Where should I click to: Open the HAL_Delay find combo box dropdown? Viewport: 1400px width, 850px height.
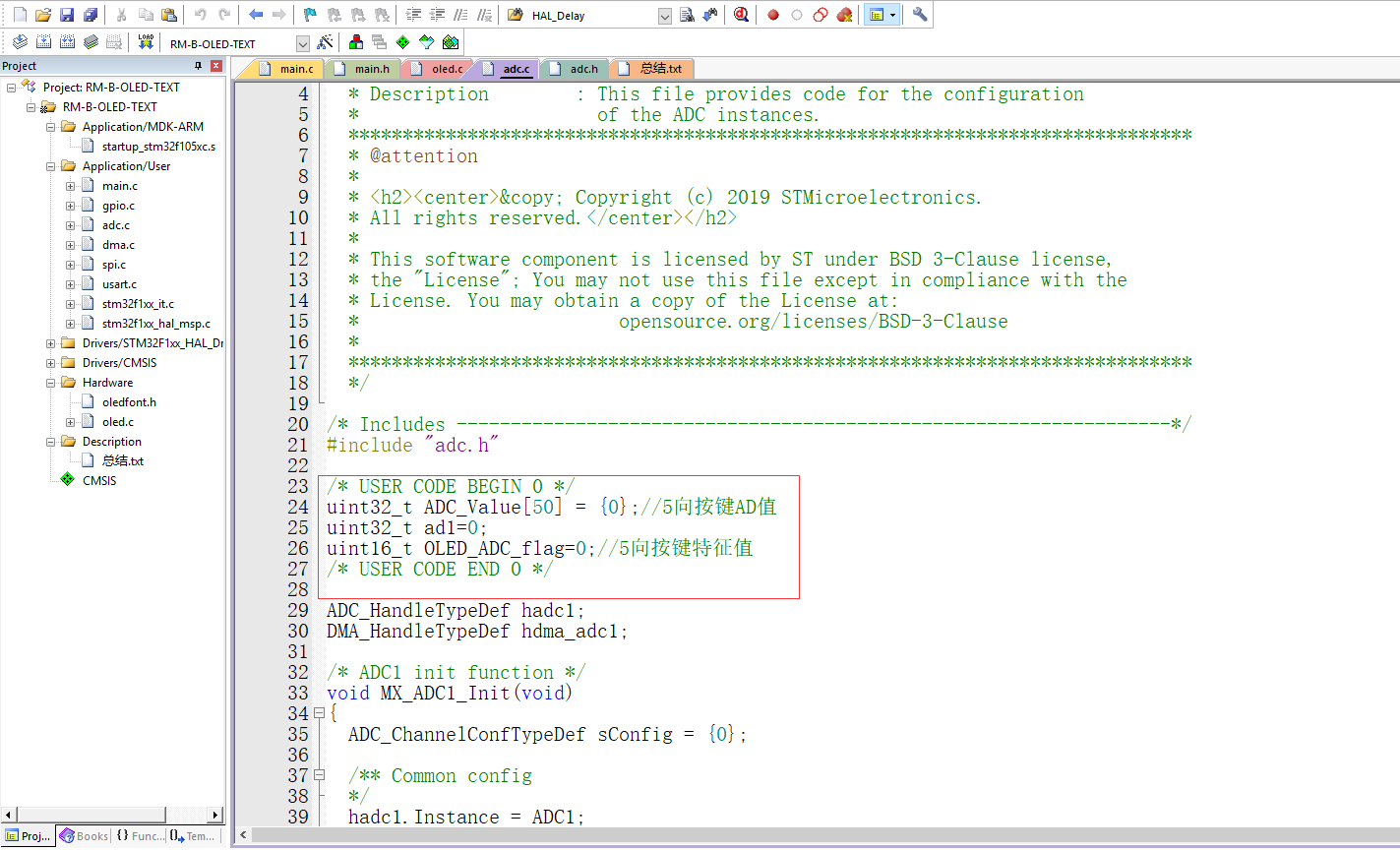pyautogui.click(x=664, y=16)
